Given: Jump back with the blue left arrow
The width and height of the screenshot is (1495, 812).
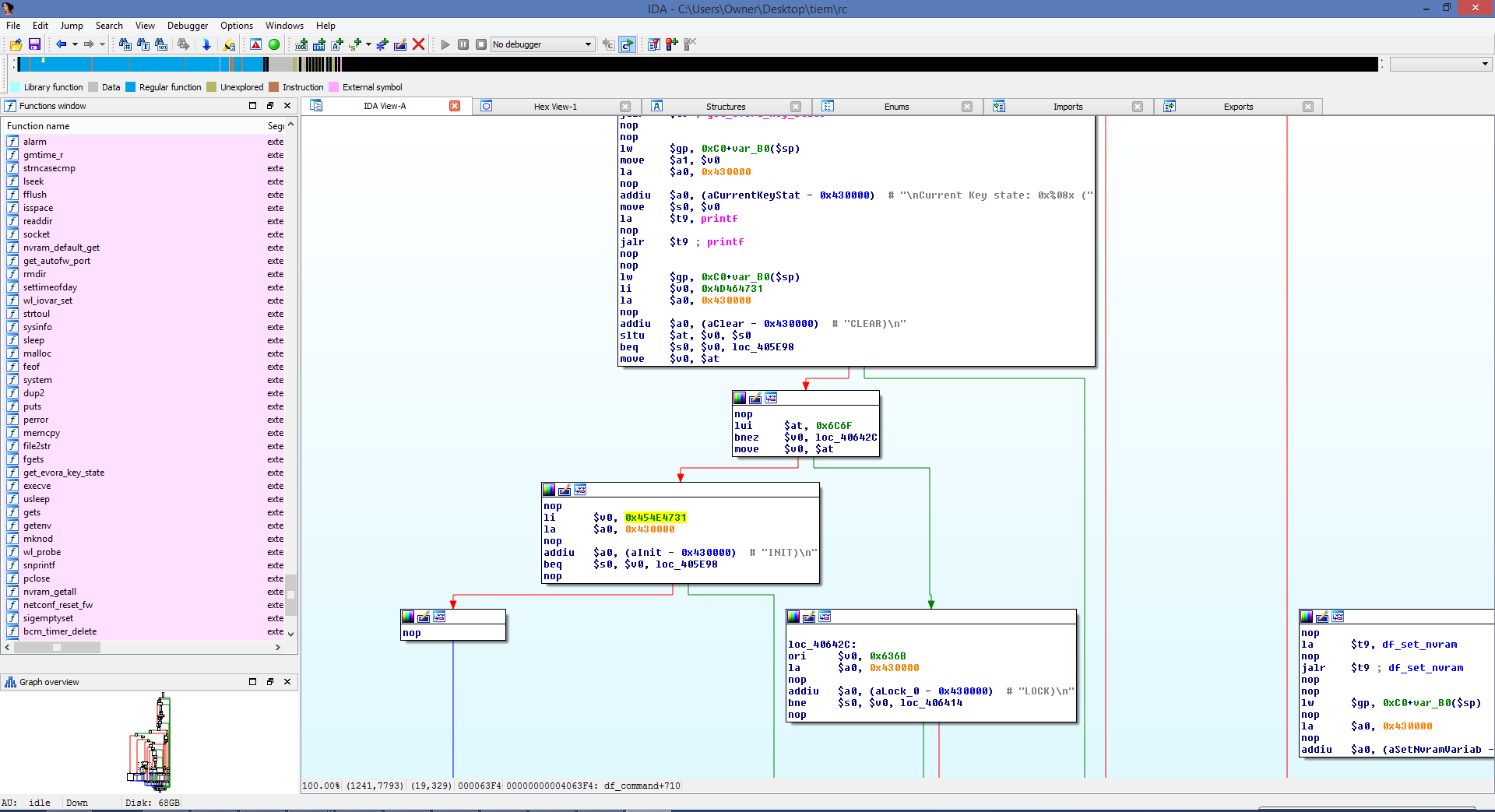Looking at the screenshot, I should [x=61, y=44].
